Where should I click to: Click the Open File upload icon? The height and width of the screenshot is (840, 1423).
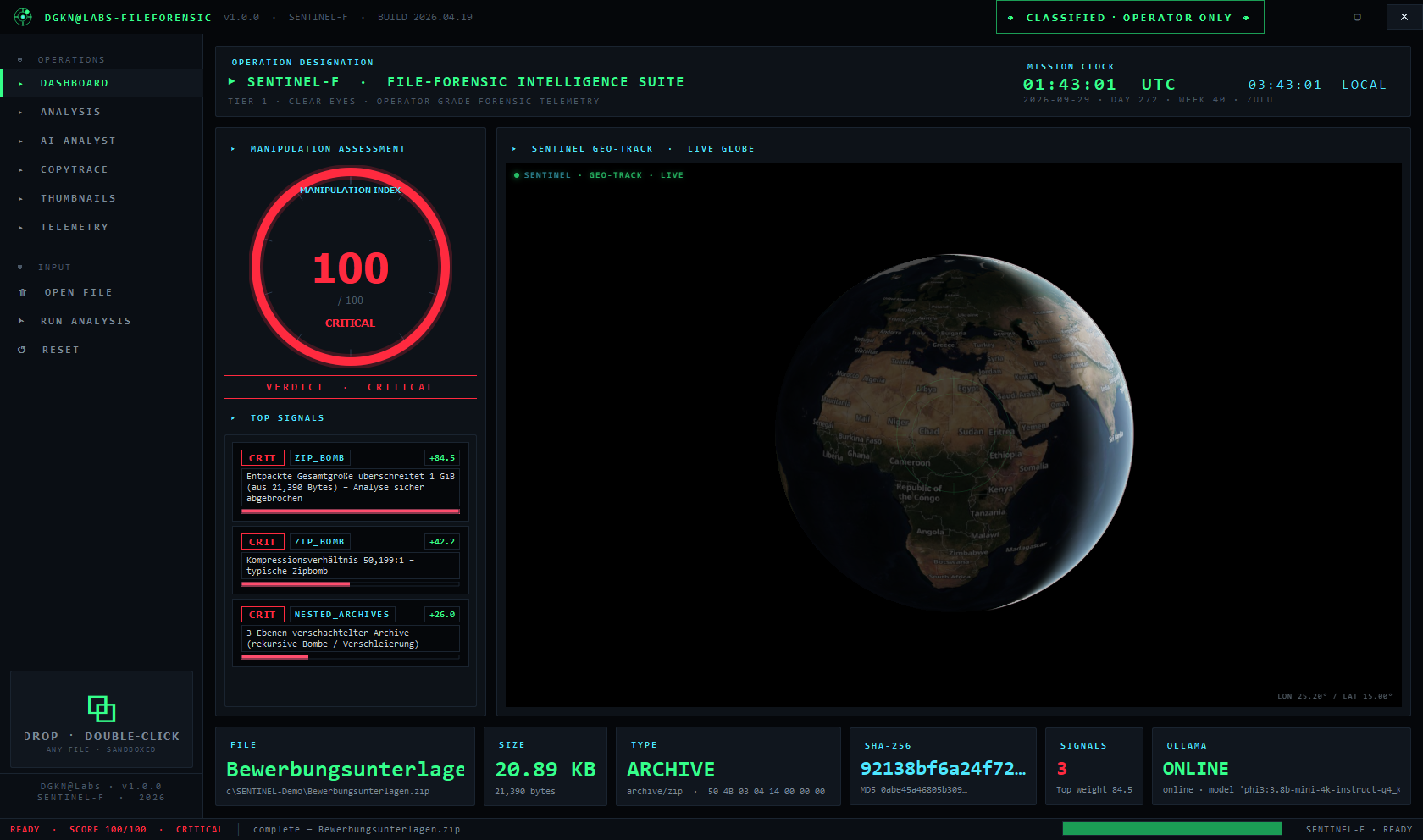[x=23, y=292]
